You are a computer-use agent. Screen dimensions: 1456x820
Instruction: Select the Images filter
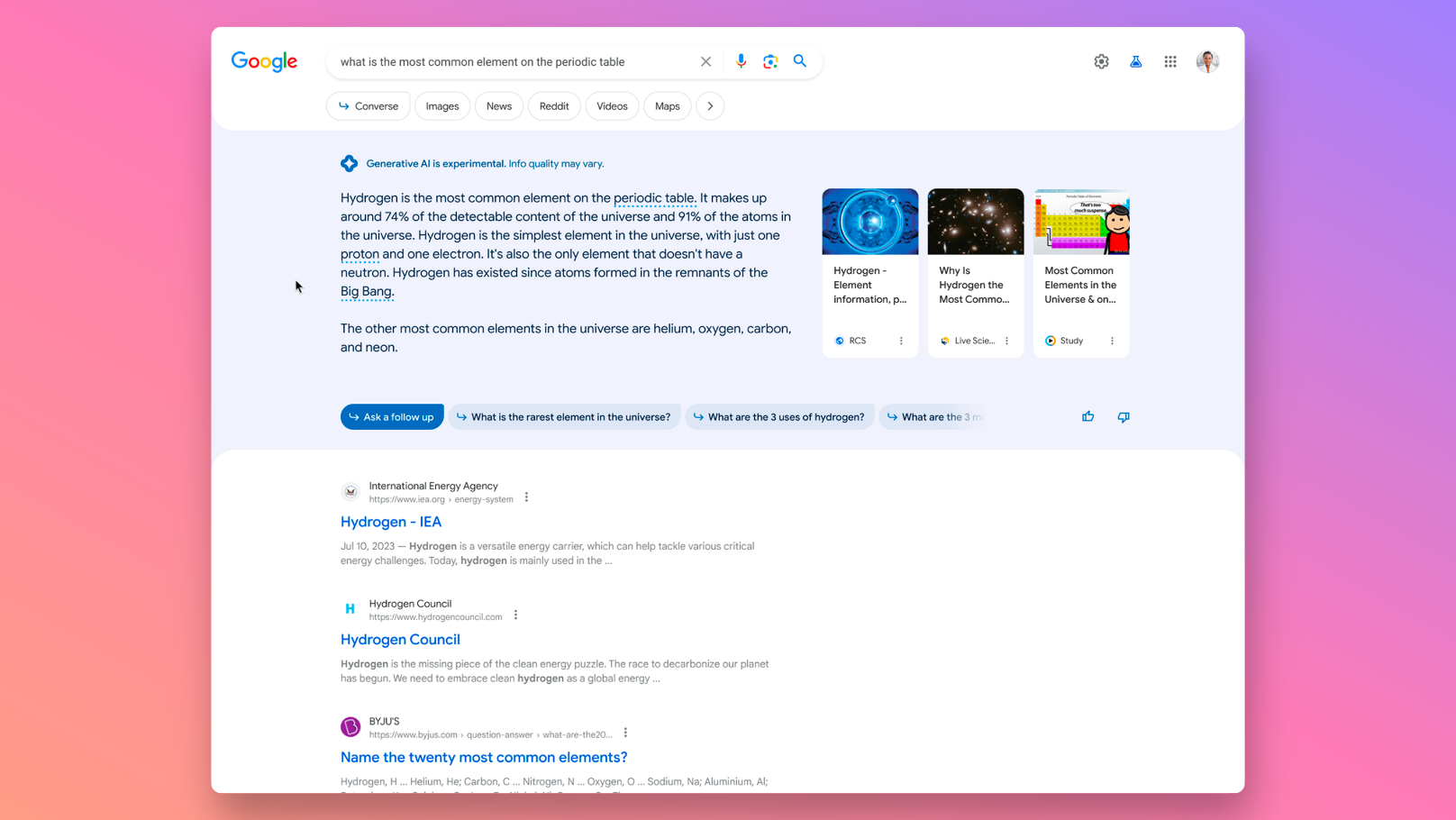pos(442,106)
